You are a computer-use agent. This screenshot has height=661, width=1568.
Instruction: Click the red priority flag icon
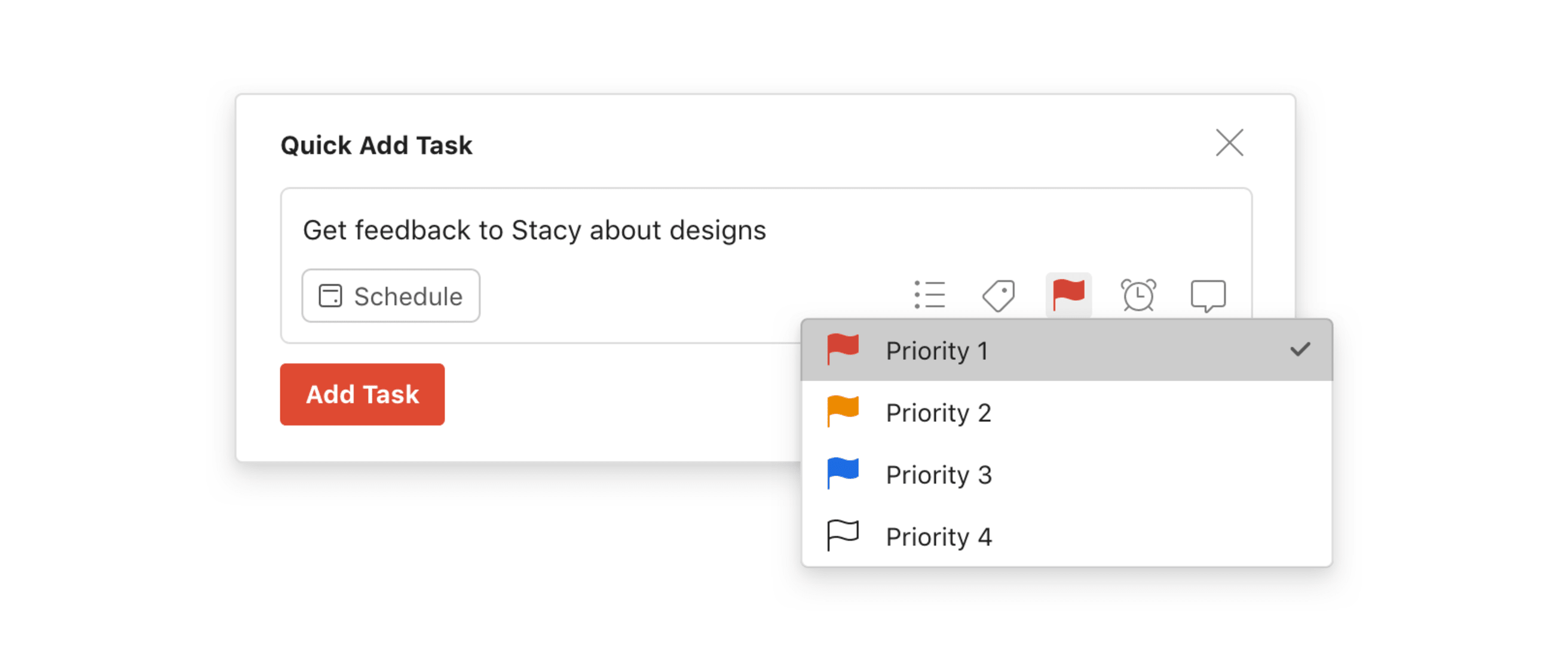tap(1068, 295)
